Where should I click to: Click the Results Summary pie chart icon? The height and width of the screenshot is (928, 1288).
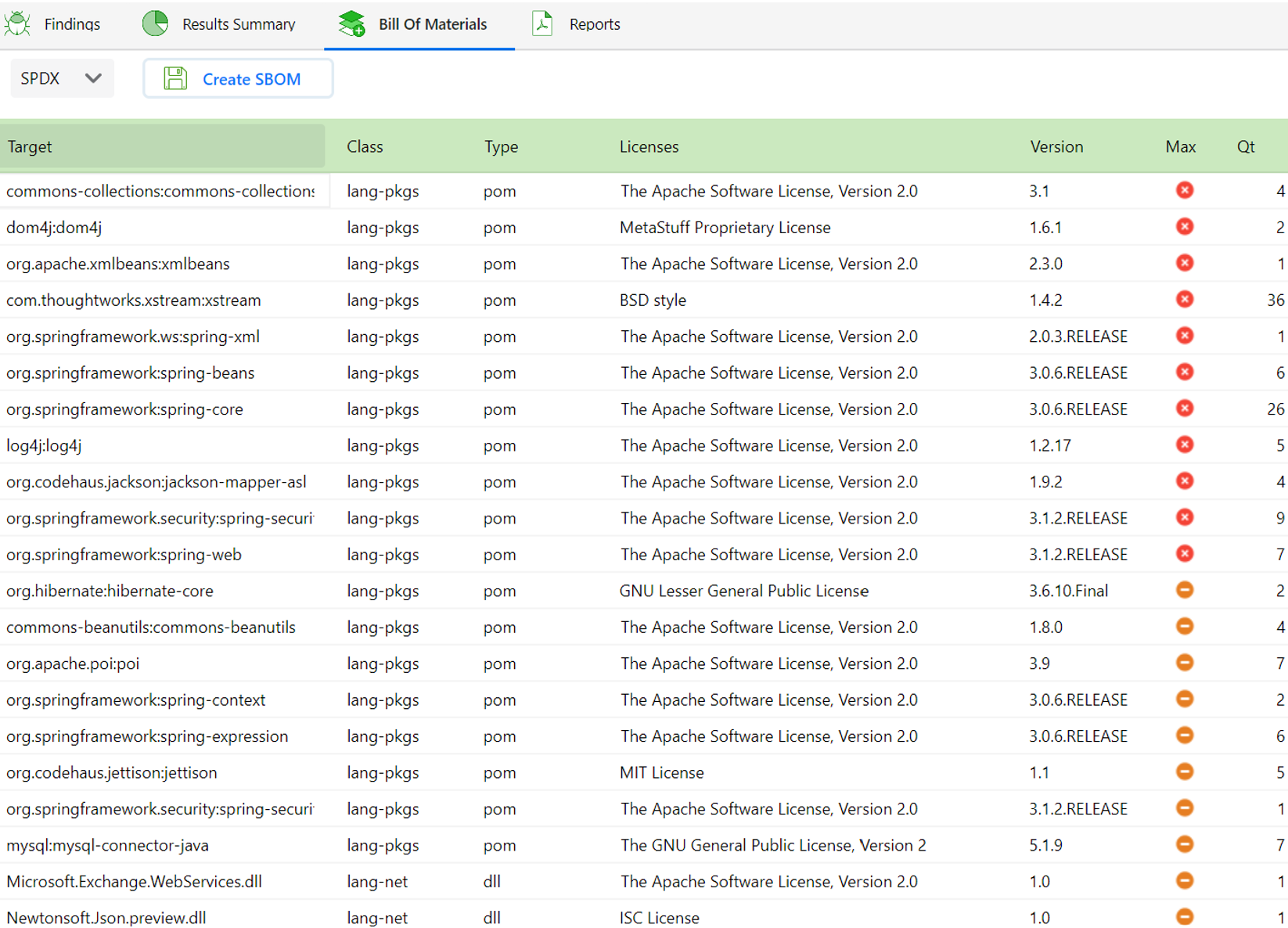(x=155, y=24)
